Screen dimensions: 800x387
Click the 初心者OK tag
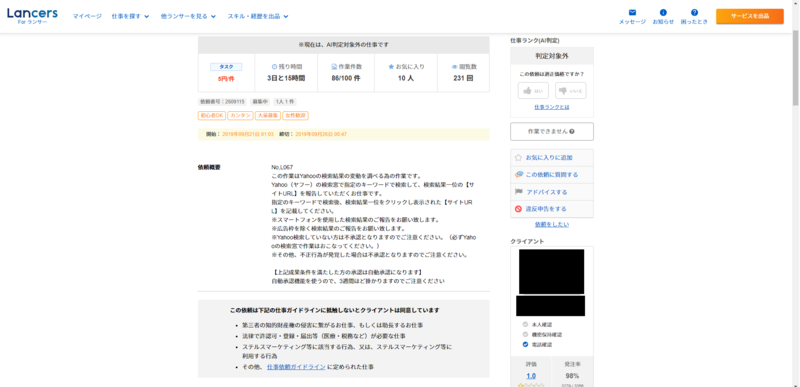[212, 116]
